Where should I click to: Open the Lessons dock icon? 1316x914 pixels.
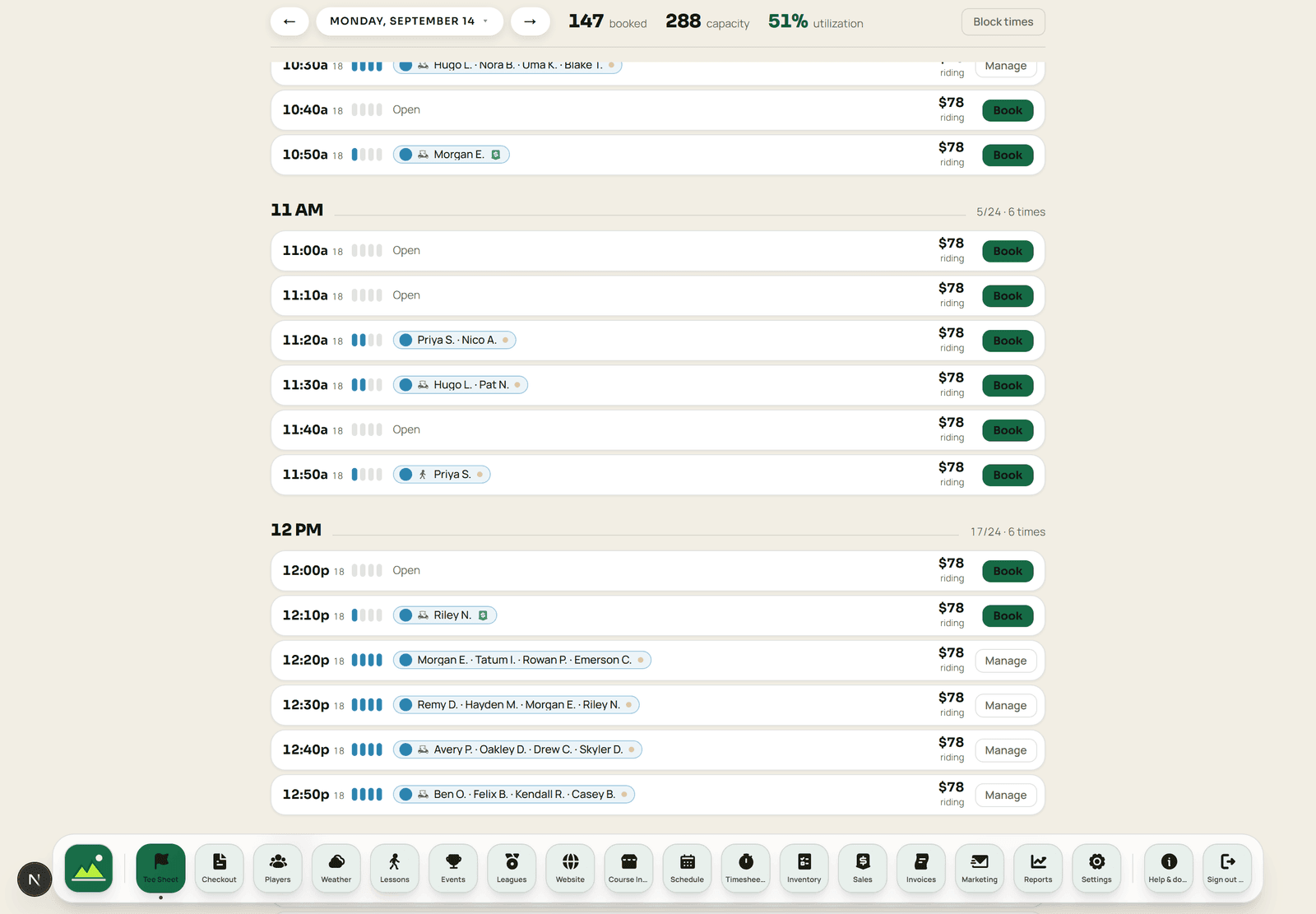395,868
